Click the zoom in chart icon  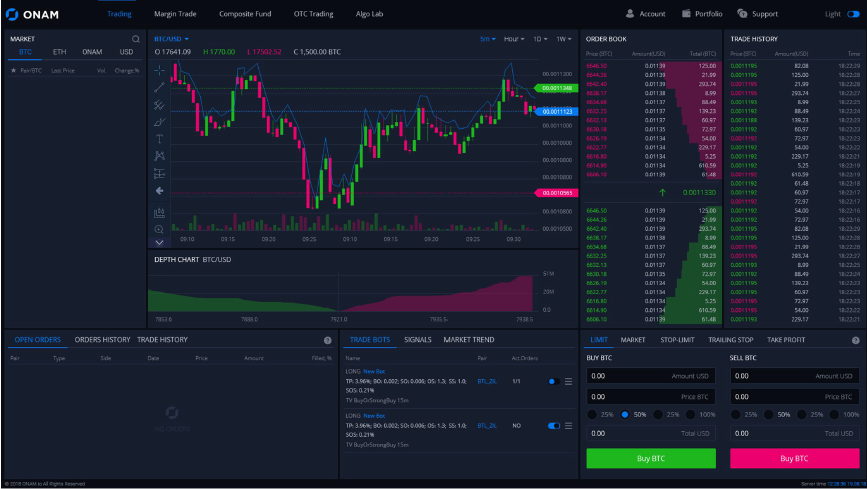click(159, 229)
